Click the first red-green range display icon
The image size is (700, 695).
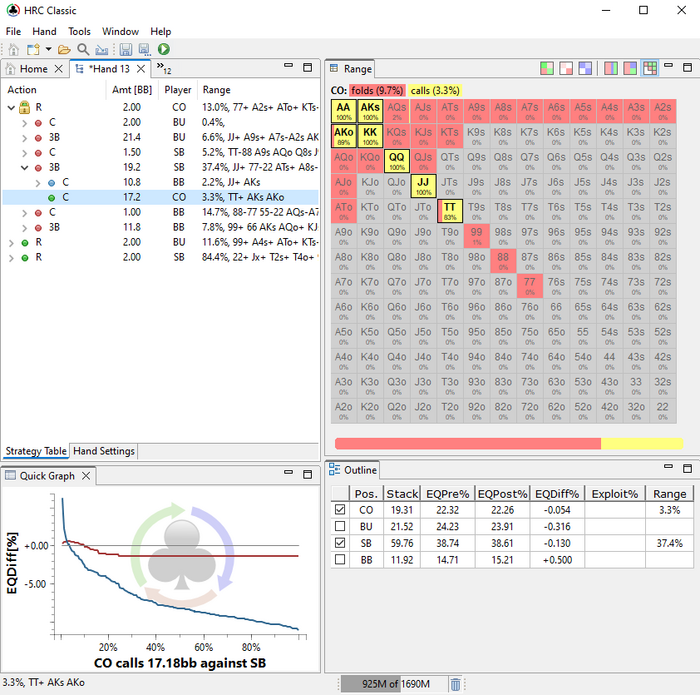(547, 69)
